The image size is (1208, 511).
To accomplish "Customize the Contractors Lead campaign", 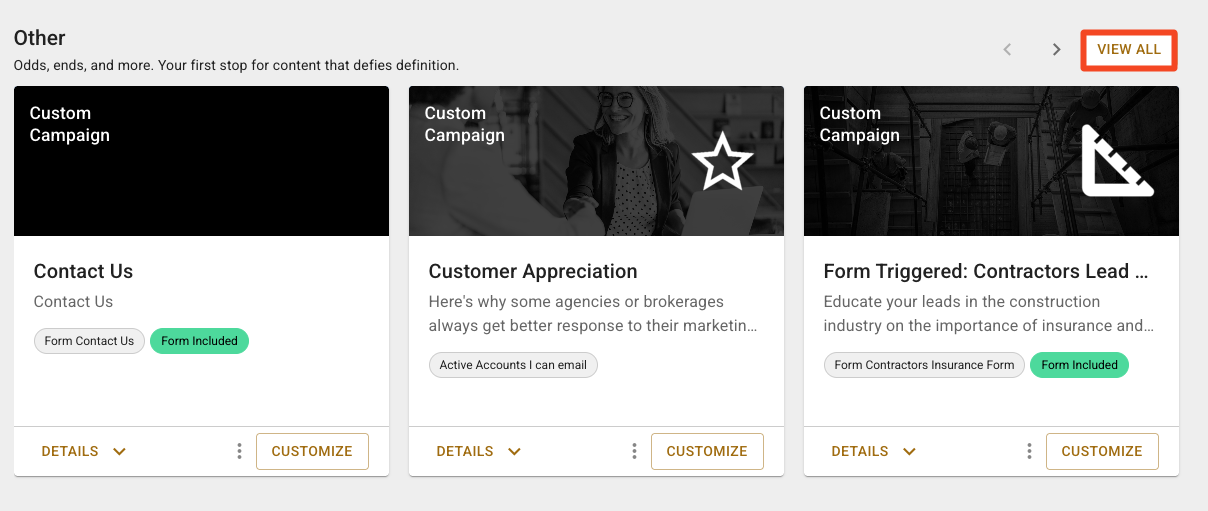I will coord(1102,451).
